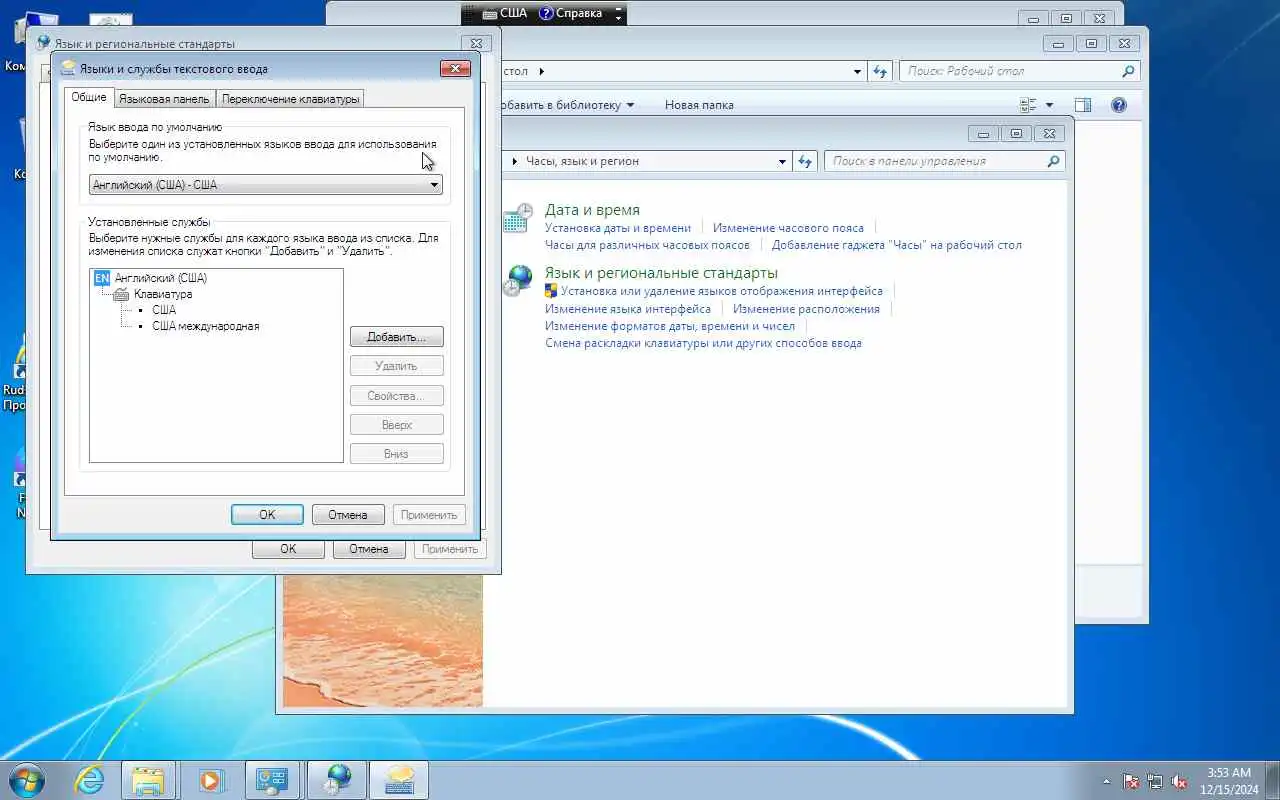The height and width of the screenshot is (800, 1280).
Task: Switch to Языковая панель tab
Action: click(x=164, y=99)
